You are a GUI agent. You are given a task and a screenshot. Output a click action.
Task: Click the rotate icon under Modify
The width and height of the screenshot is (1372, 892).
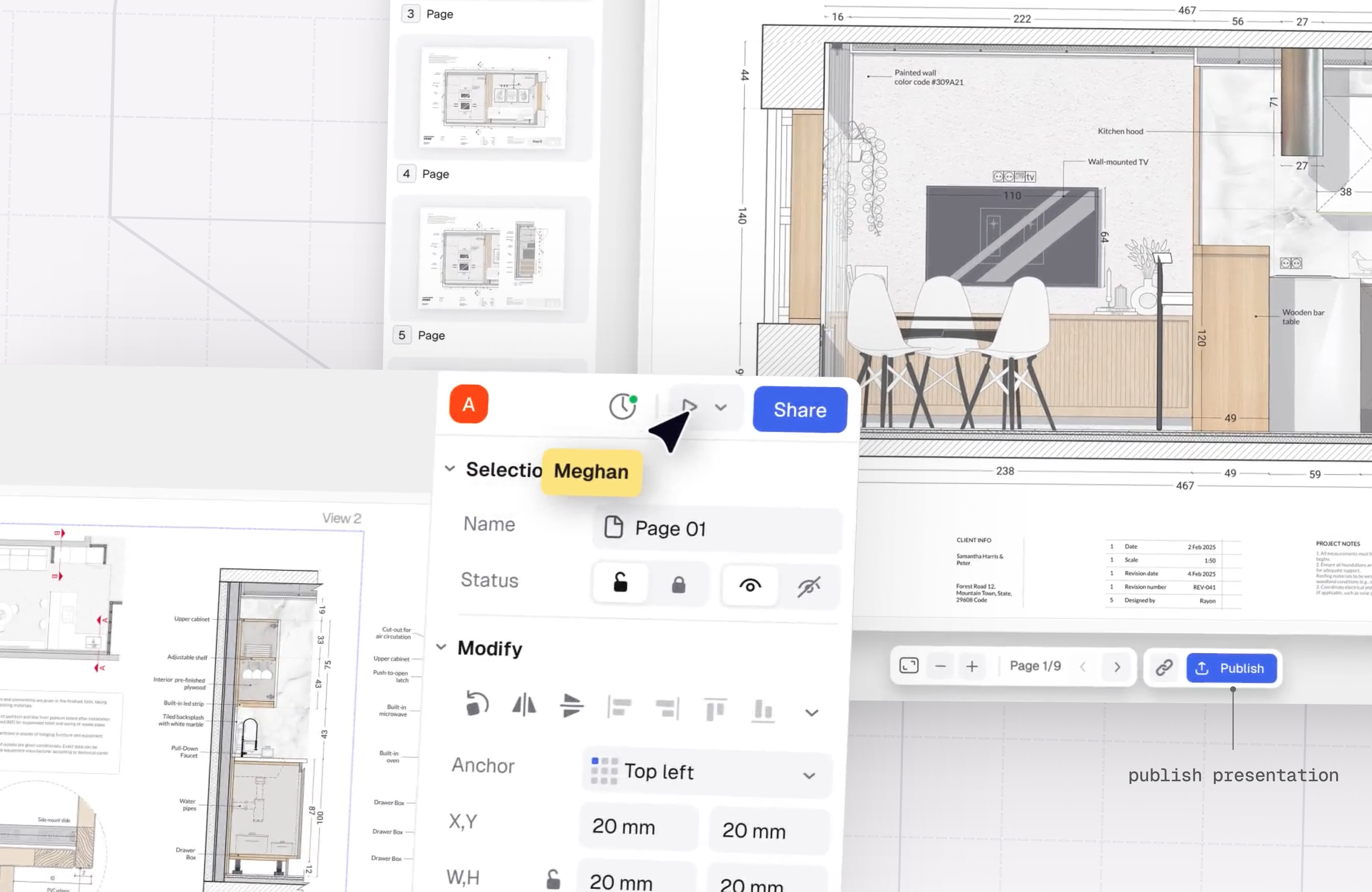(x=477, y=704)
